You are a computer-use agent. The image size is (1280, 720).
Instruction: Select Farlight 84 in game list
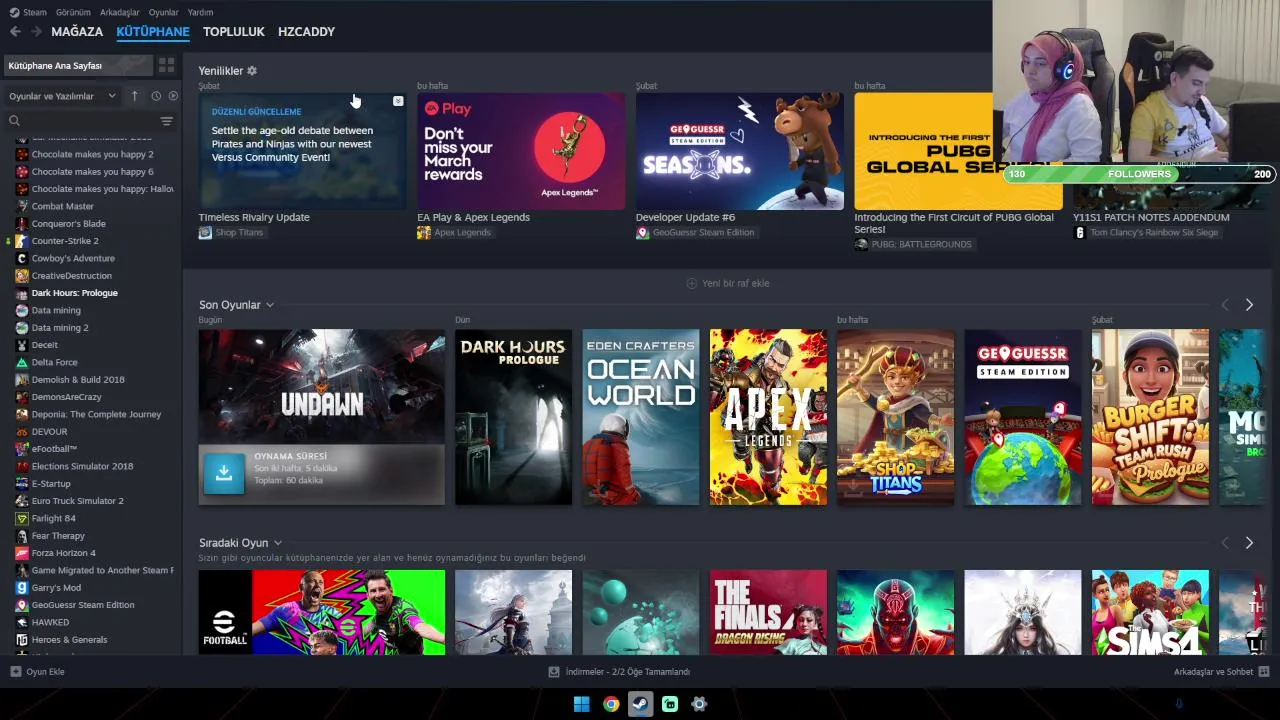pos(53,518)
